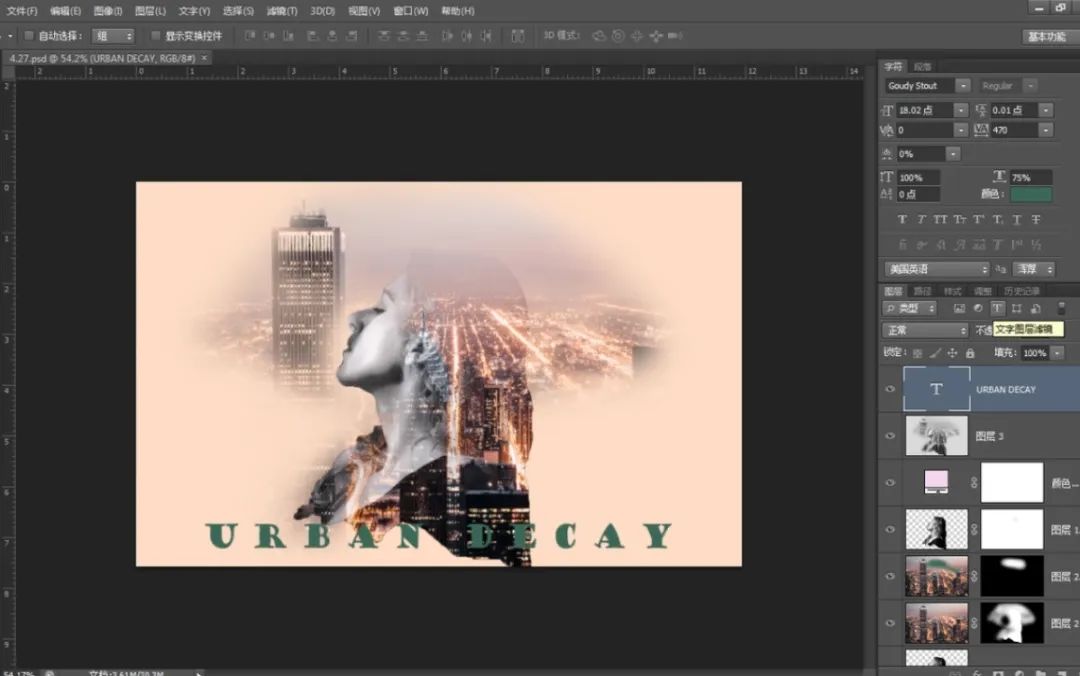Hide the city layer with small white spot mask

pos(890,577)
